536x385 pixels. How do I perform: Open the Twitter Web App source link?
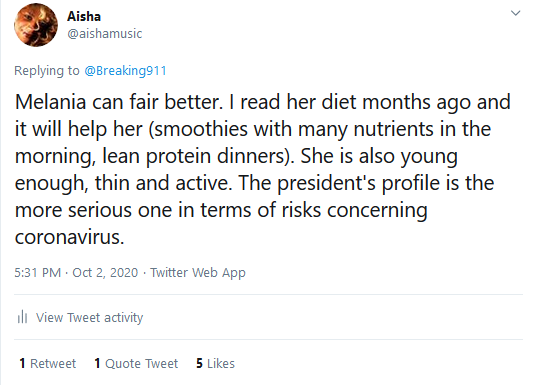pos(198,273)
